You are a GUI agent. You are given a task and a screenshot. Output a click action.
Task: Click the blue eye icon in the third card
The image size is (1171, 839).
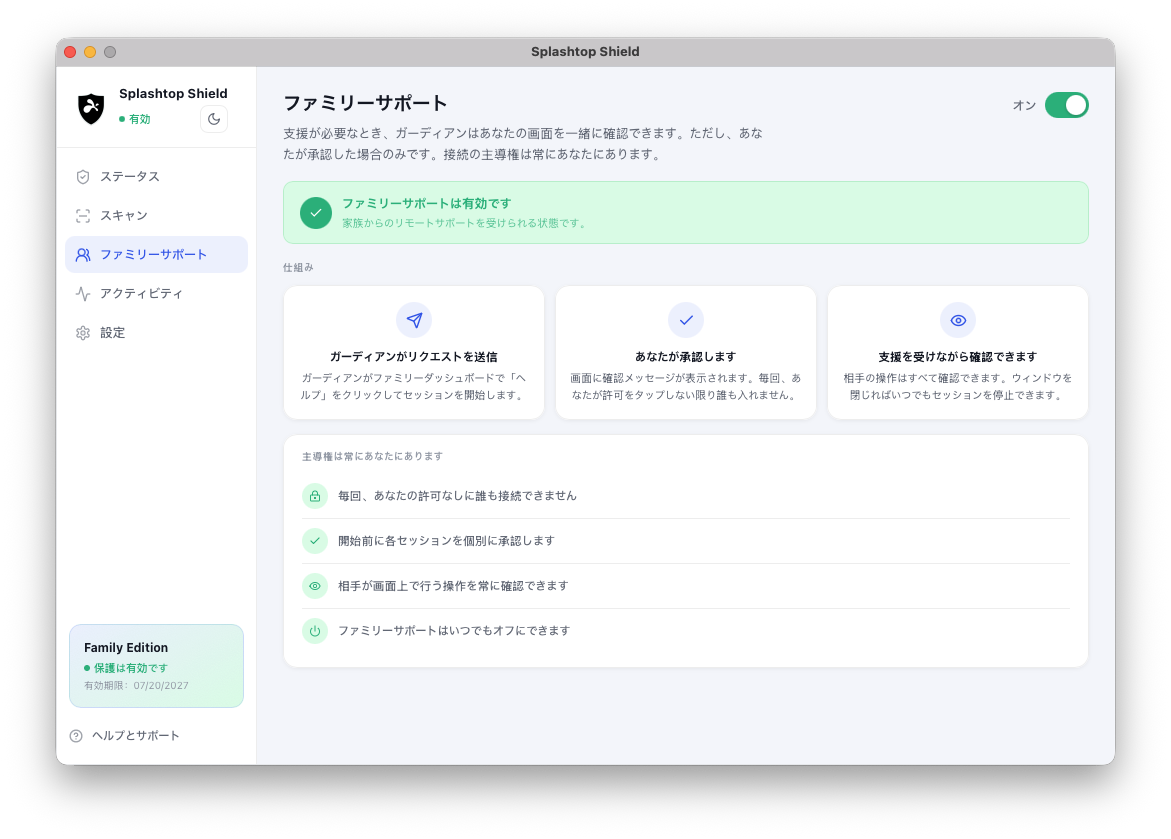(x=958, y=321)
